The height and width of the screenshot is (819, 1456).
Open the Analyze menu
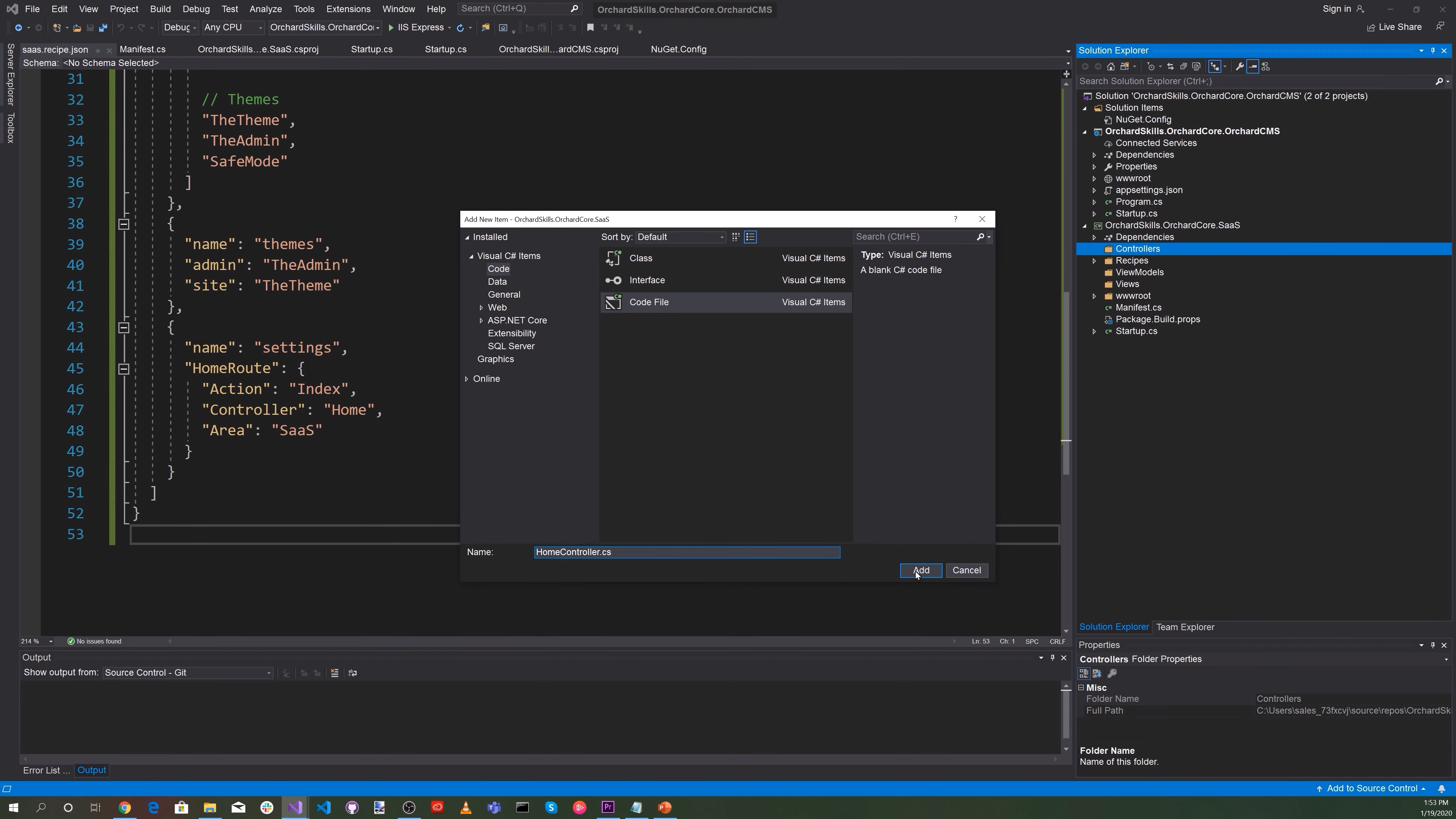pos(265,9)
